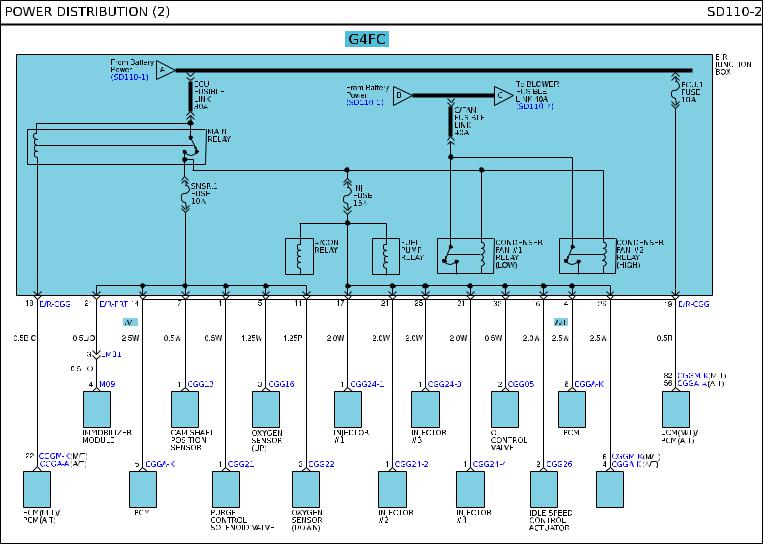Click the triangle connector marked D

coord(402,96)
